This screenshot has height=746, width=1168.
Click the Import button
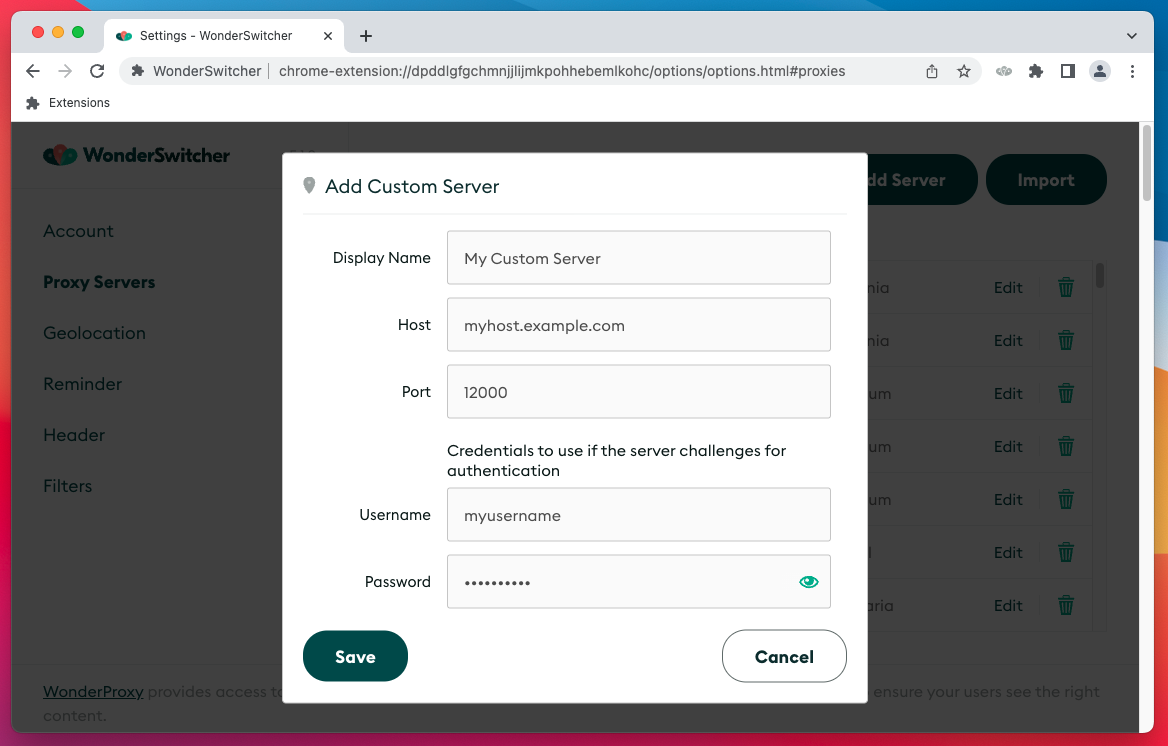tap(1046, 180)
